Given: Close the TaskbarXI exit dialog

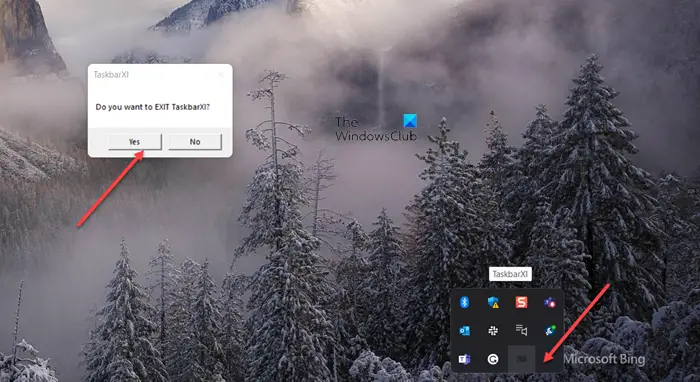Looking at the screenshot, I should point(221,75).
